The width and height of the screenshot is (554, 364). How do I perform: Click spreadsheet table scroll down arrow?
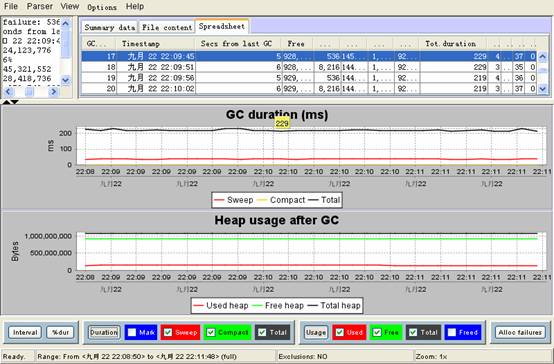(x=543, y=89)
